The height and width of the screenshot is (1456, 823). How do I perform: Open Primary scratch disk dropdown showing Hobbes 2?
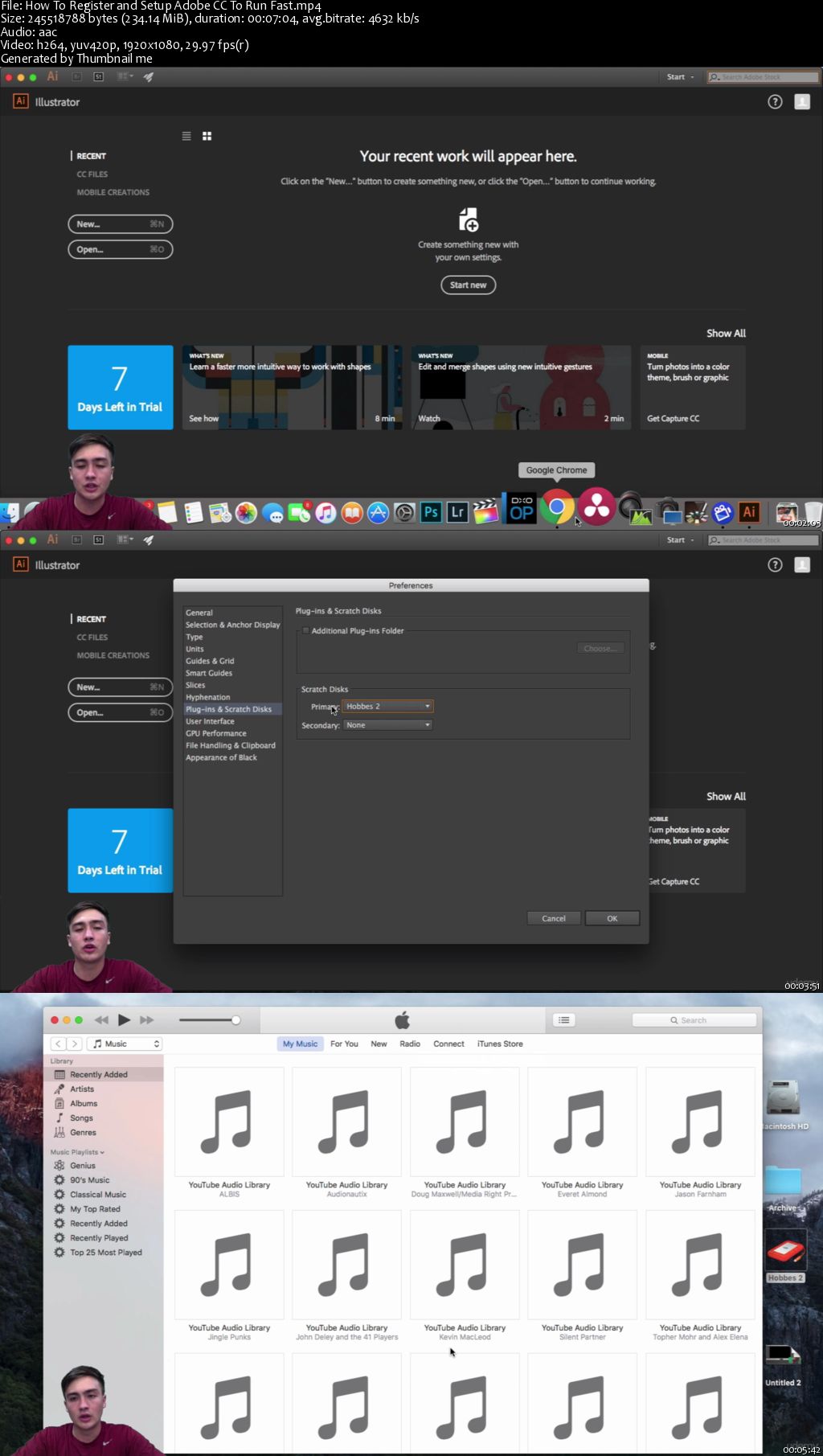coord(387,706)
